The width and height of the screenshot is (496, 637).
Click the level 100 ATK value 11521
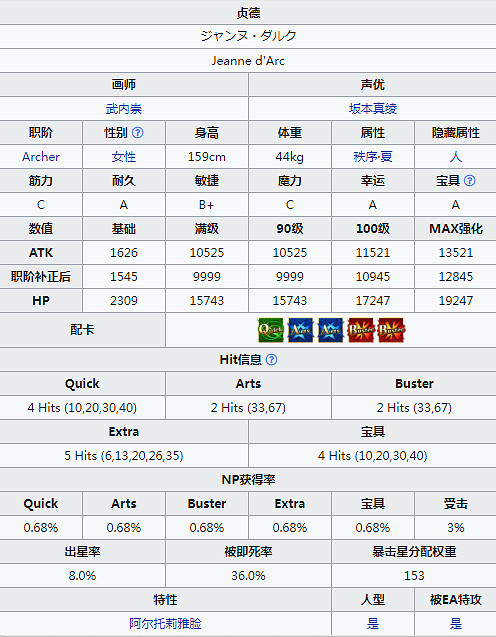click(373, 252)
